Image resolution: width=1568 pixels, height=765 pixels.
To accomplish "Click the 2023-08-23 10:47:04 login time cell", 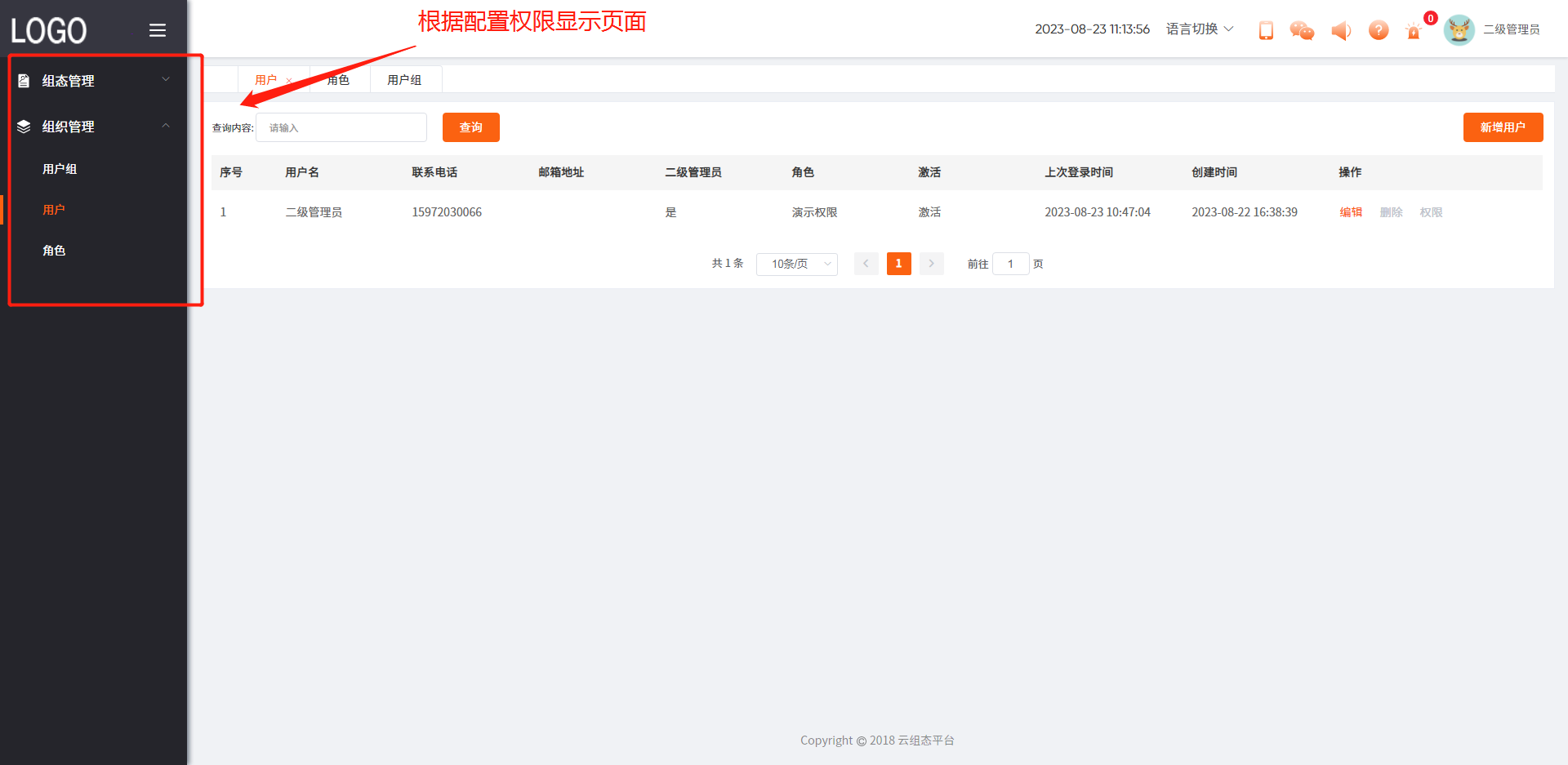I will click(x=1098, y=212).
